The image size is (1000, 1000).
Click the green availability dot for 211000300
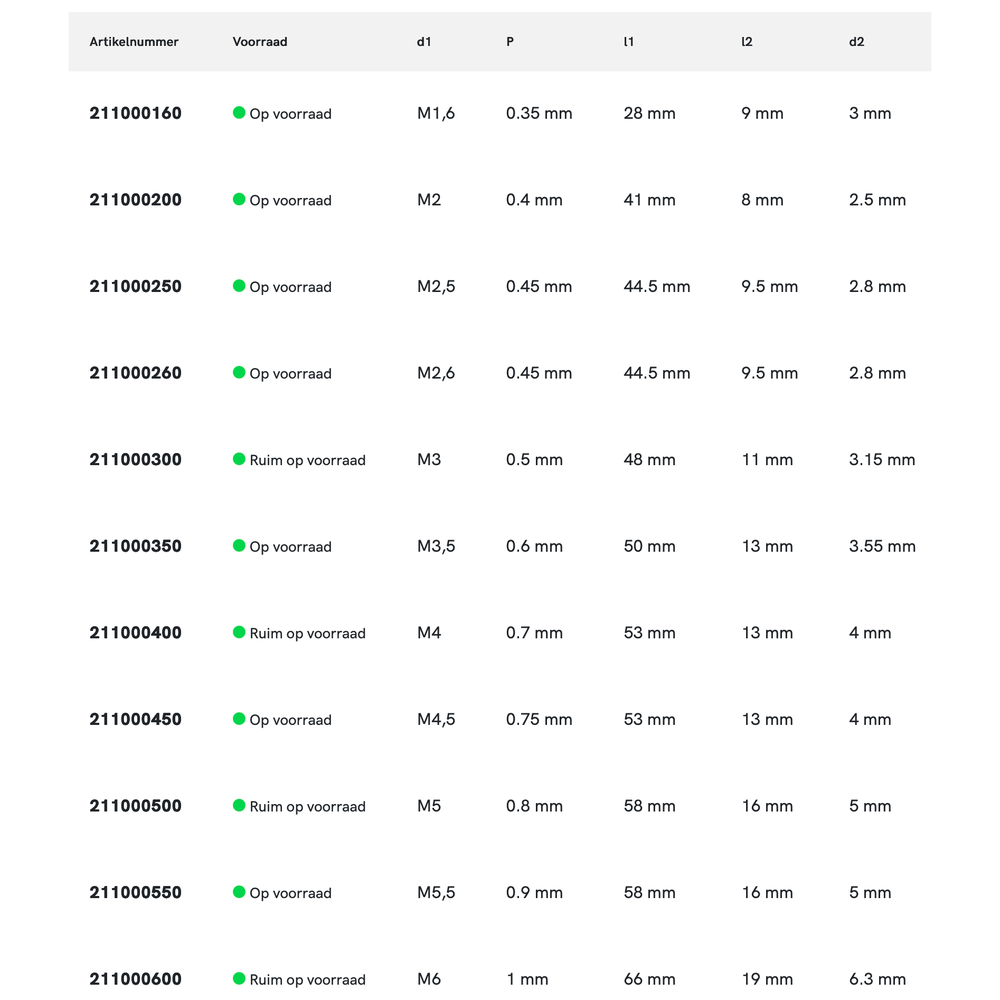[239, 459]
